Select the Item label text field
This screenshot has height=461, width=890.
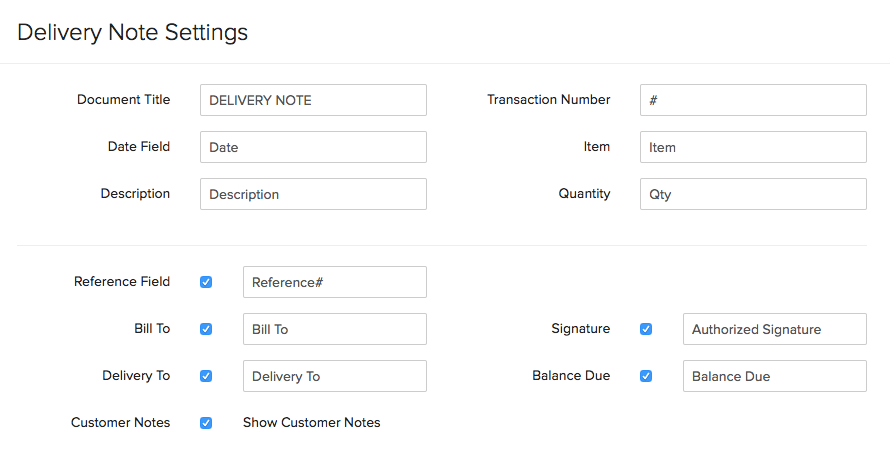753,147
